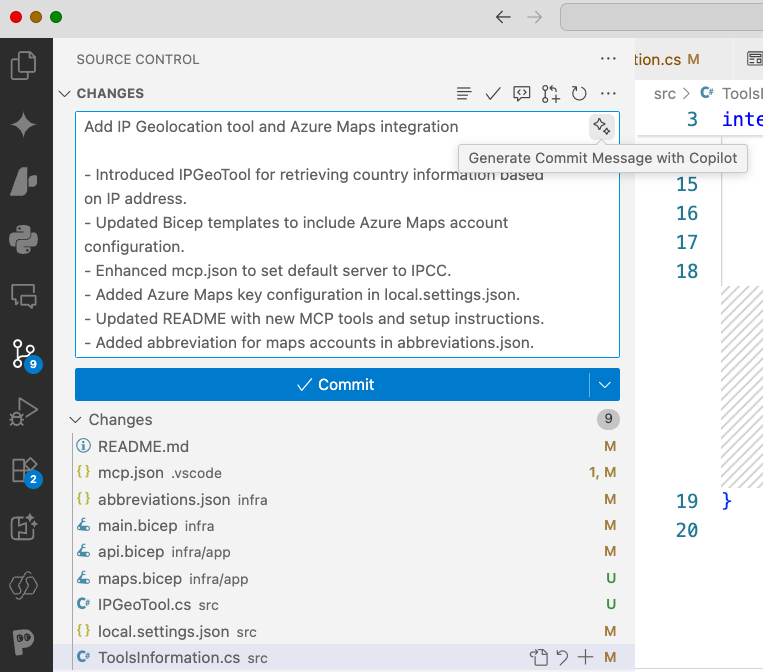Click into the commit message text box
Screen dimensions: 763x672
(347, 235)
